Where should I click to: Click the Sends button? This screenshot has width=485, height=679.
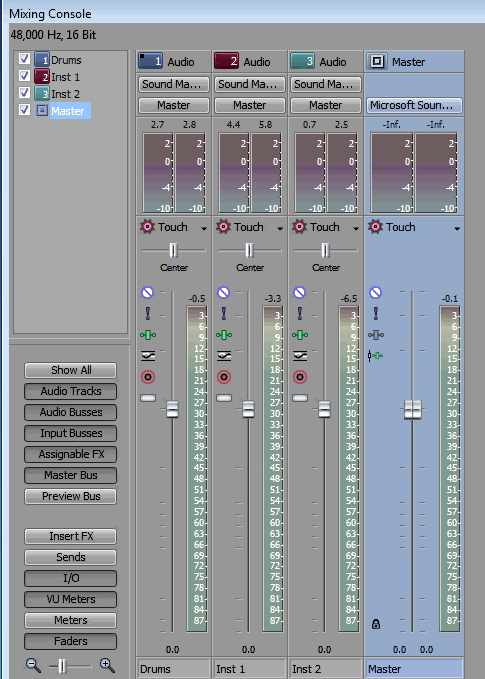click(x=71, y=557)
